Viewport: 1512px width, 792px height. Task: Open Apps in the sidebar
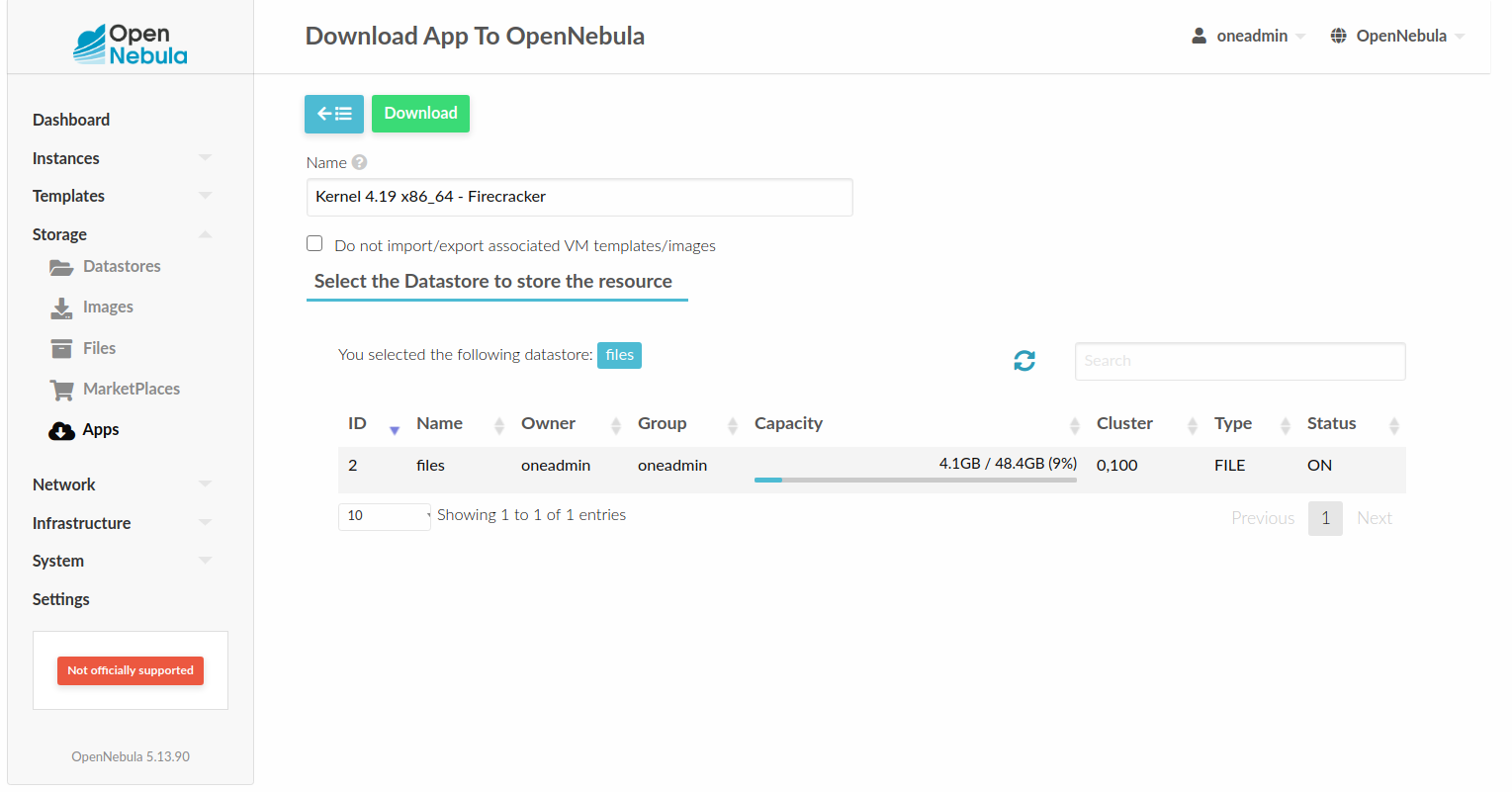(101, 430)
